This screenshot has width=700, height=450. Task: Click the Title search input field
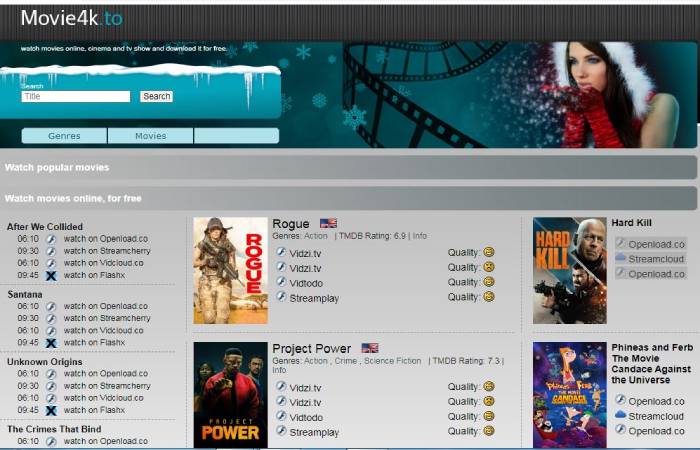pyautogui.click(x=76, y=97)
